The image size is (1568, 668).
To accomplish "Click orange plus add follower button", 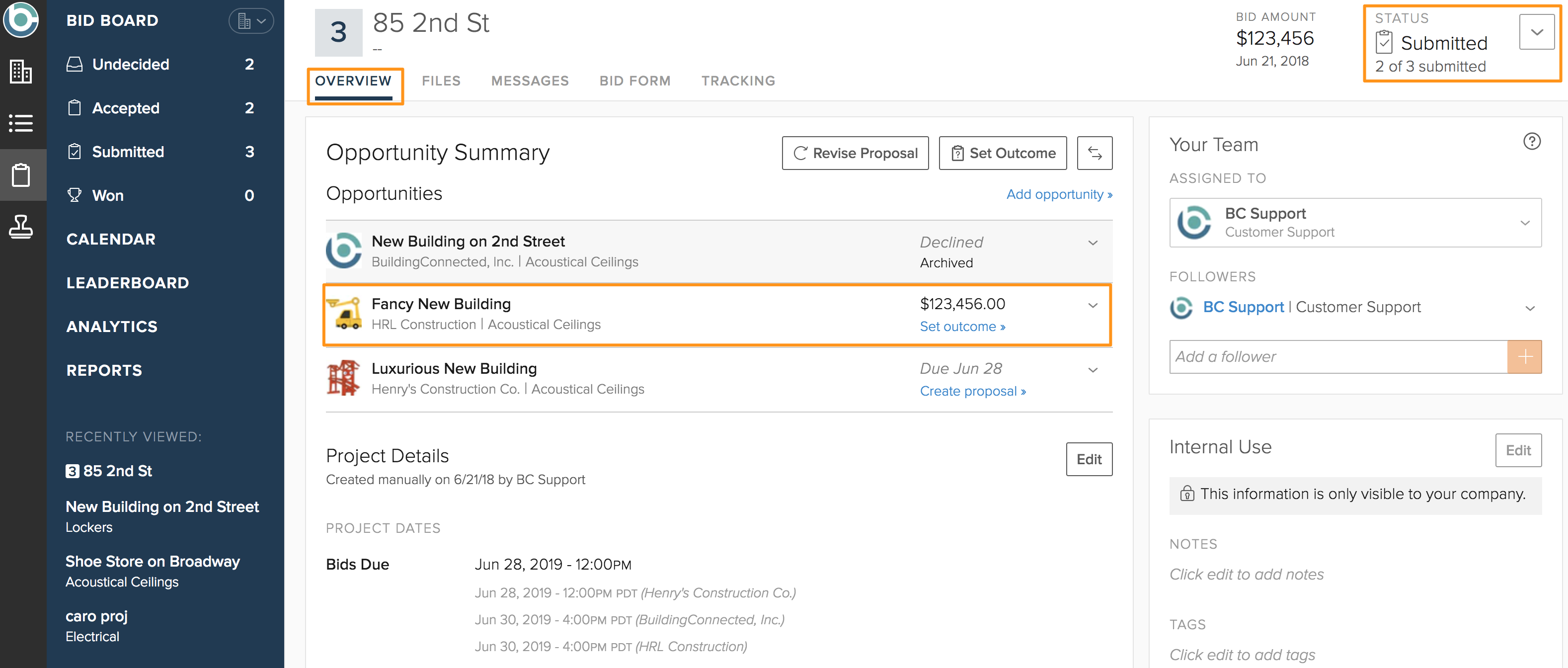I will point(1524,357).
